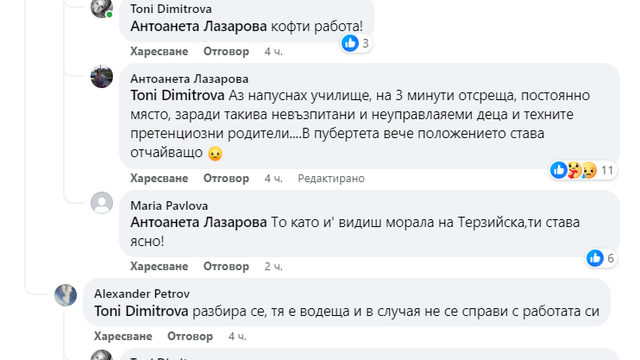Open the Редактирано edit history link
This screenshot has width=640, height=360.
click(x=331, y=178)
